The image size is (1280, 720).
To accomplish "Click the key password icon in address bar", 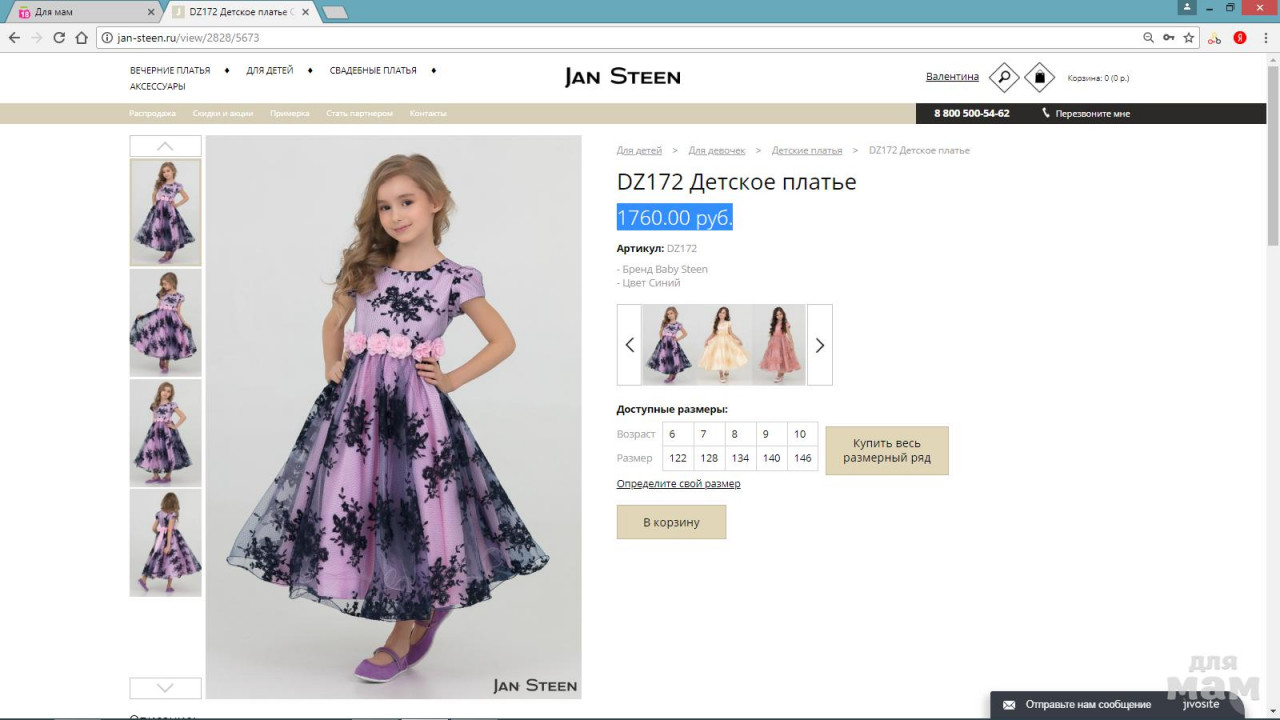I will 1168,38.
